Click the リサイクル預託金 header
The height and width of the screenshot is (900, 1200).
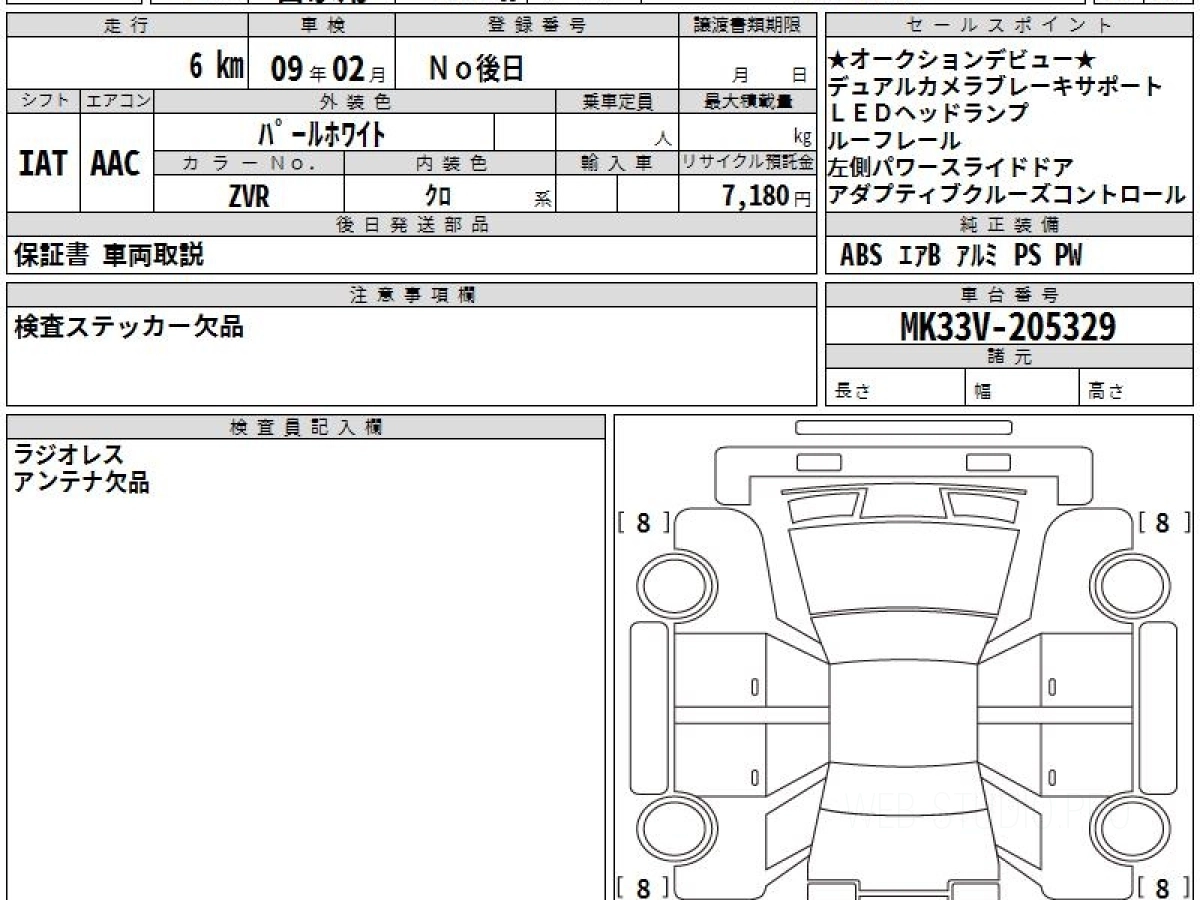(x=747, y=164)
